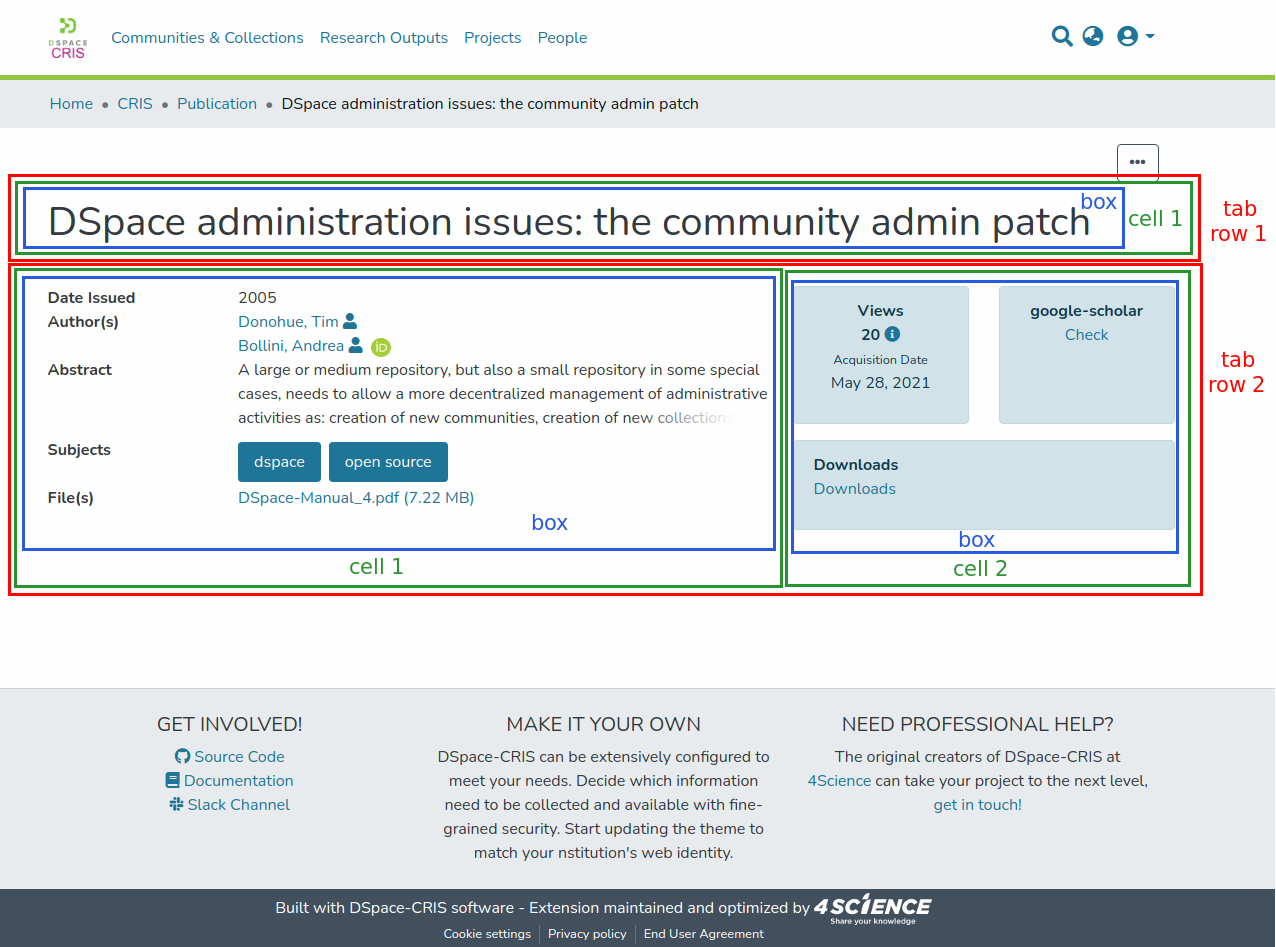Image resolution: width=1276 pixels, height=947 pixels.
Task: Open the user account dropdown
Action: point(1135,37)
